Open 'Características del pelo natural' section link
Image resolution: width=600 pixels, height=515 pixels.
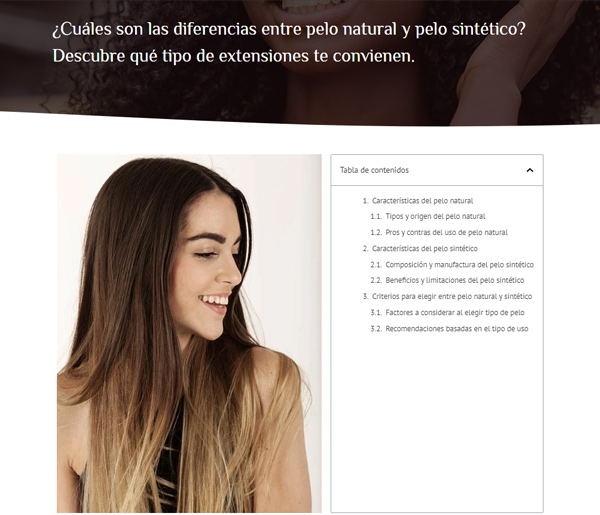tap(422, 201)
